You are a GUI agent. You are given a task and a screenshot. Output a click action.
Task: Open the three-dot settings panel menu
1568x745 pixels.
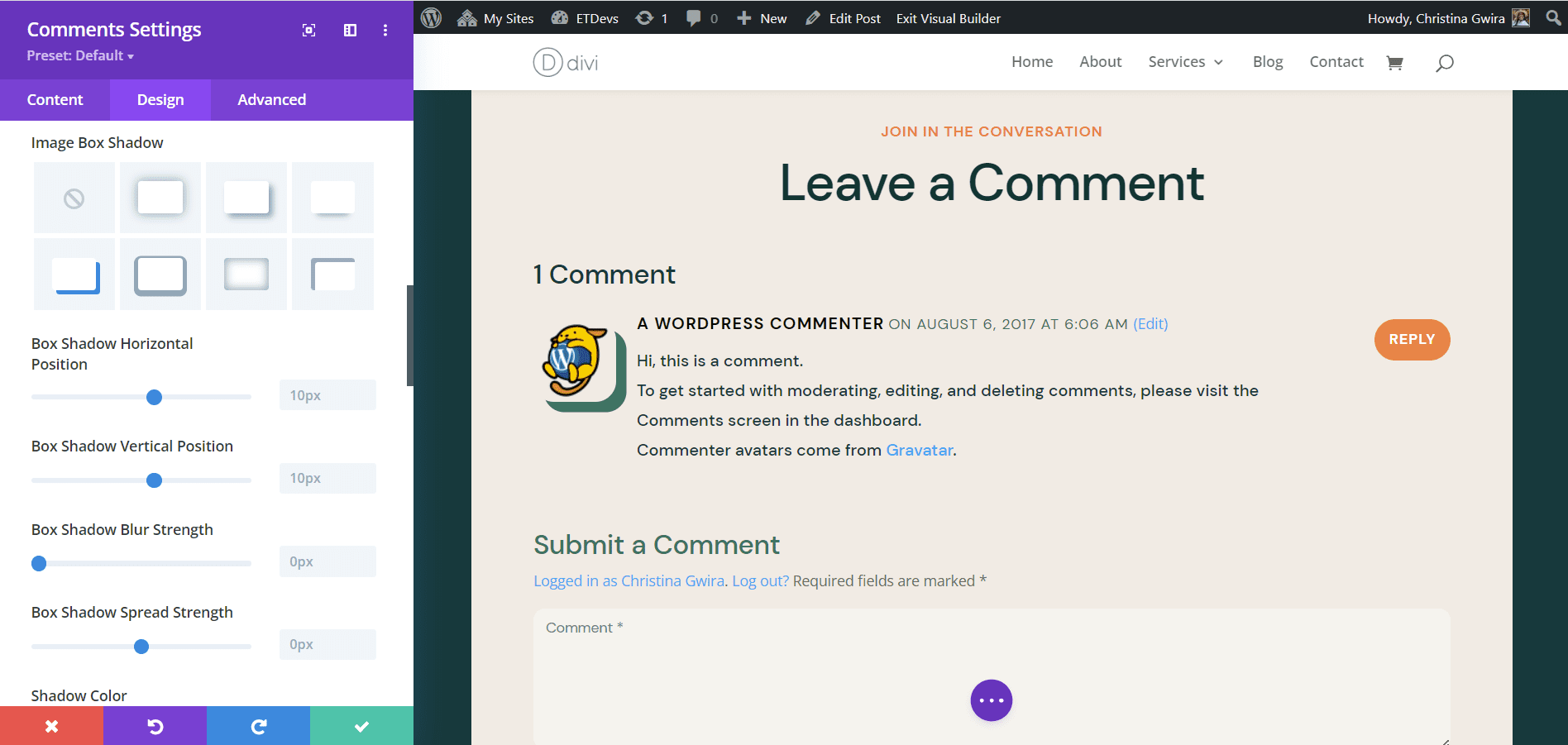click(385, 31)
